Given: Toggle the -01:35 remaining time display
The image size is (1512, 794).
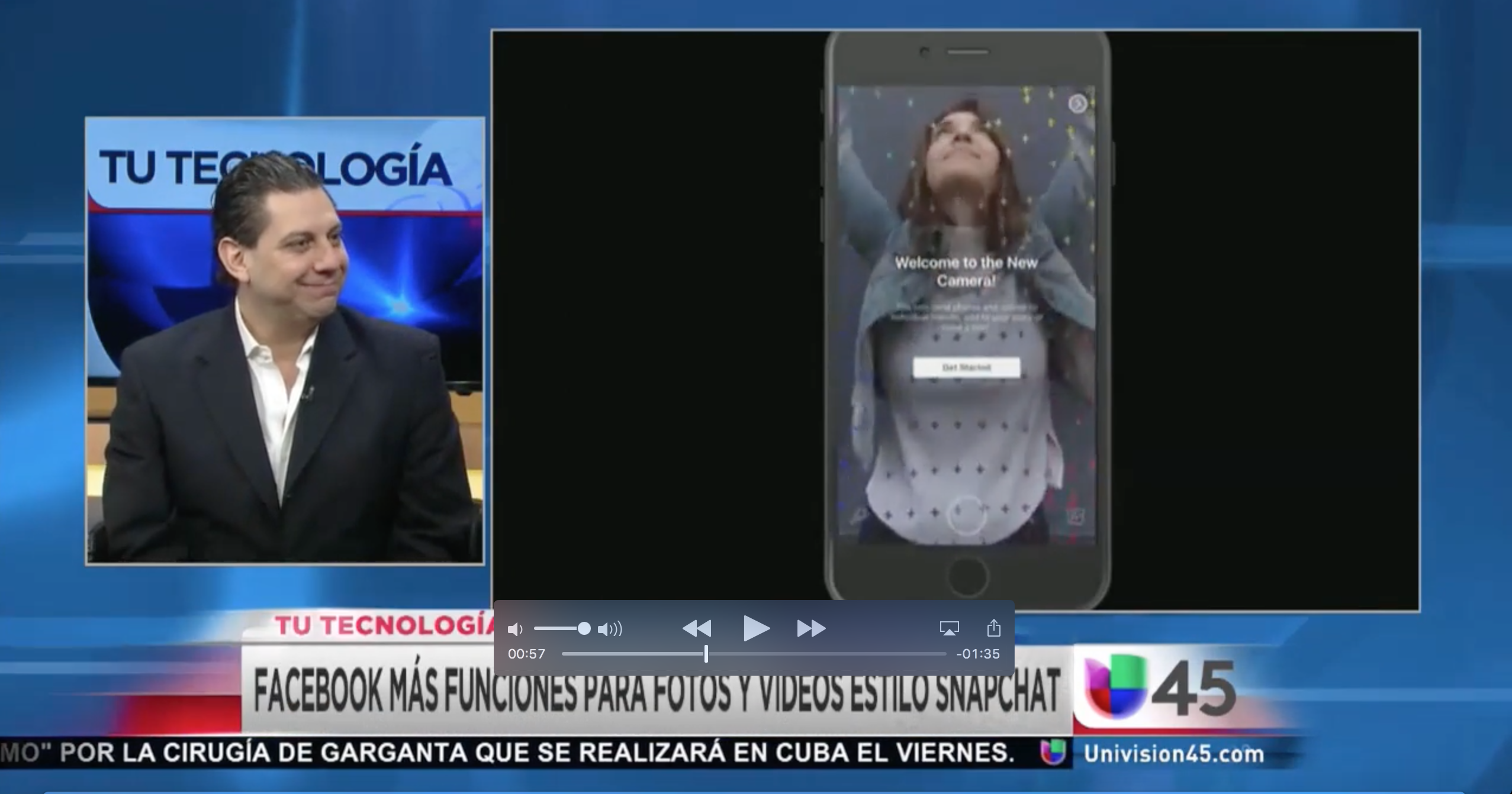Looking at the screenshot, I should (977, 654).
